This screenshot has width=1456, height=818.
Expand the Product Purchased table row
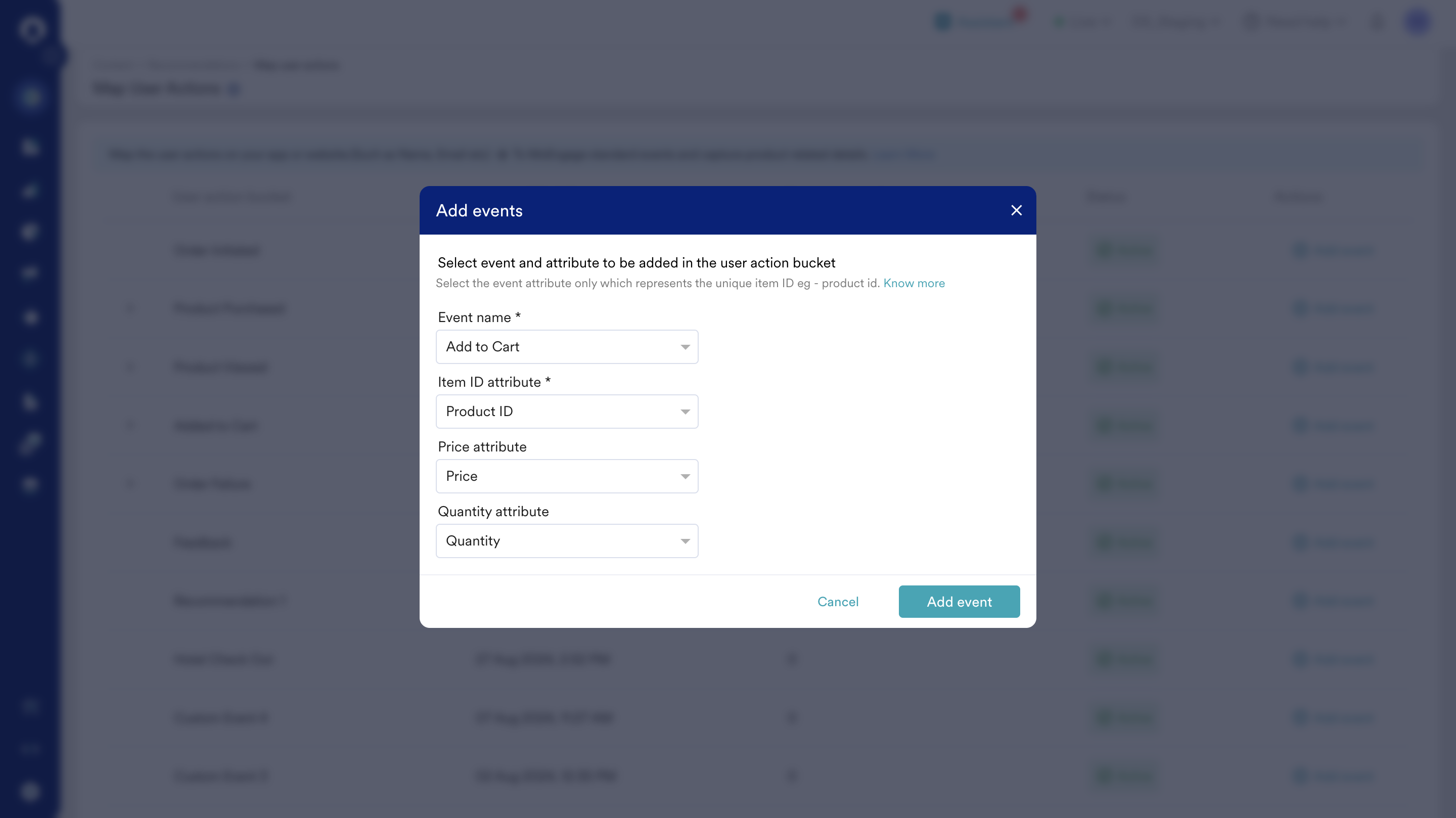(131, 309)
